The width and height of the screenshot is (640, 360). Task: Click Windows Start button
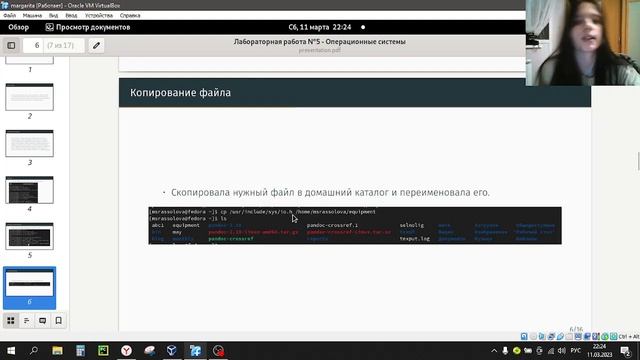coord(11,351)
